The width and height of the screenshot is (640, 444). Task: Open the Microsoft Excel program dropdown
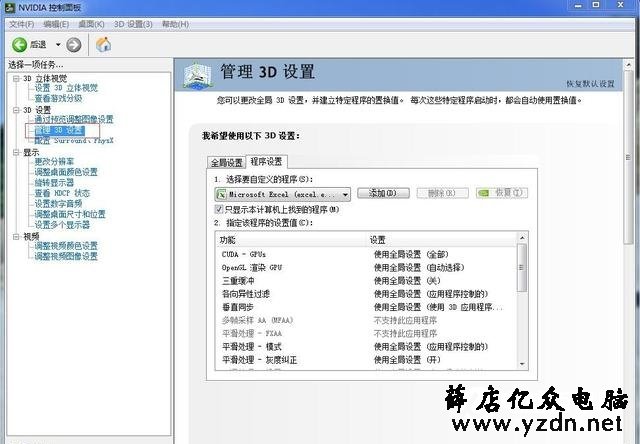point(282,195)
